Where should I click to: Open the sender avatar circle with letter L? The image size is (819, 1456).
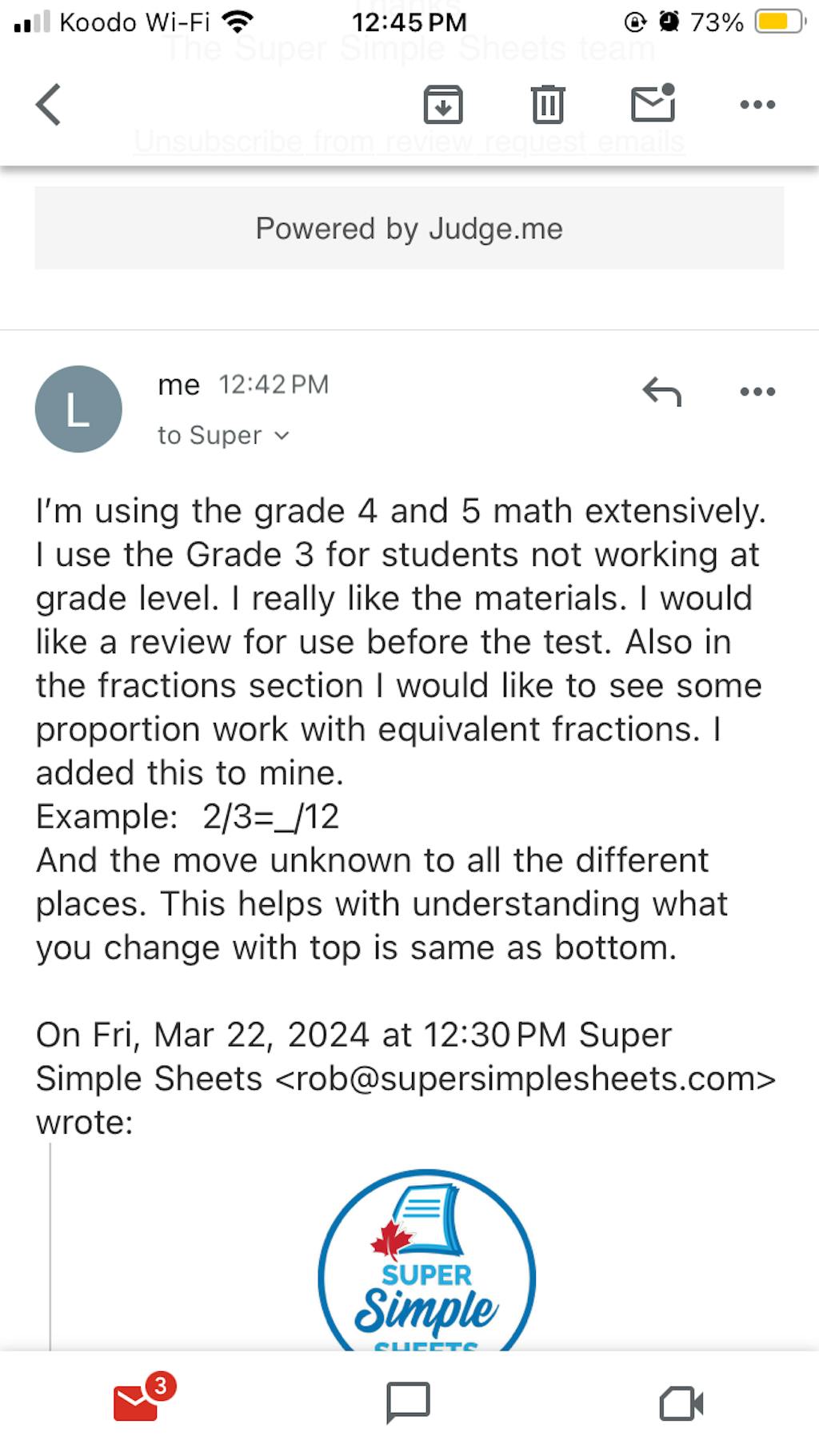pos(78,409)
